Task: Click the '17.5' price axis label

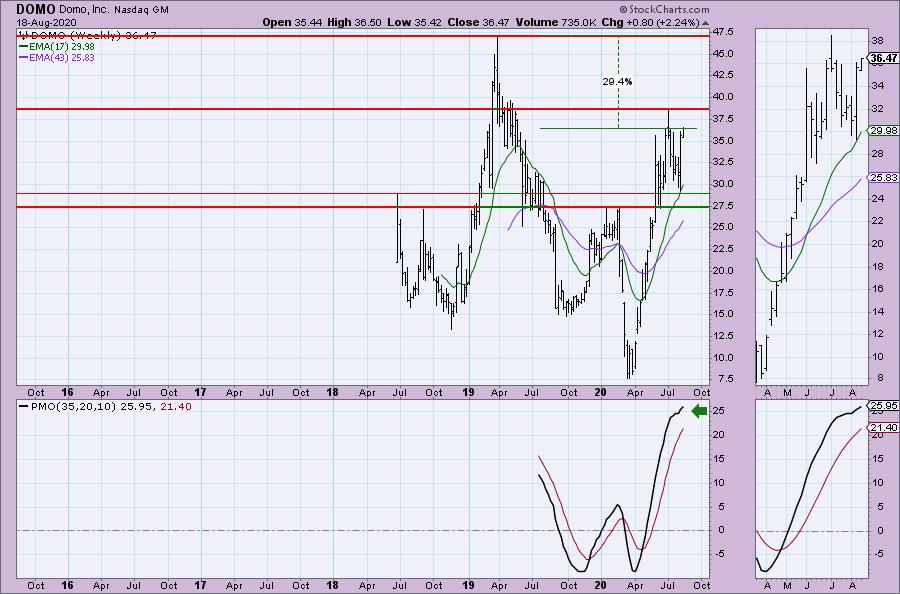Action: 723,292
